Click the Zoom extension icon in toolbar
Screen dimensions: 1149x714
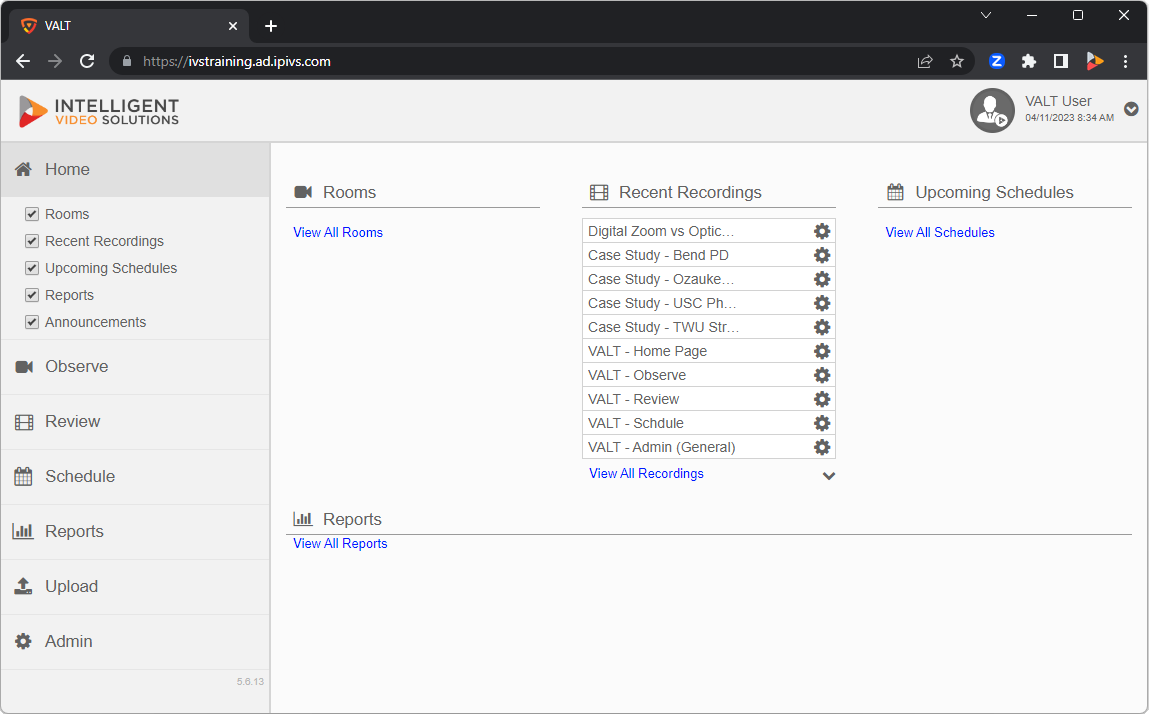[x=997, y=62]
